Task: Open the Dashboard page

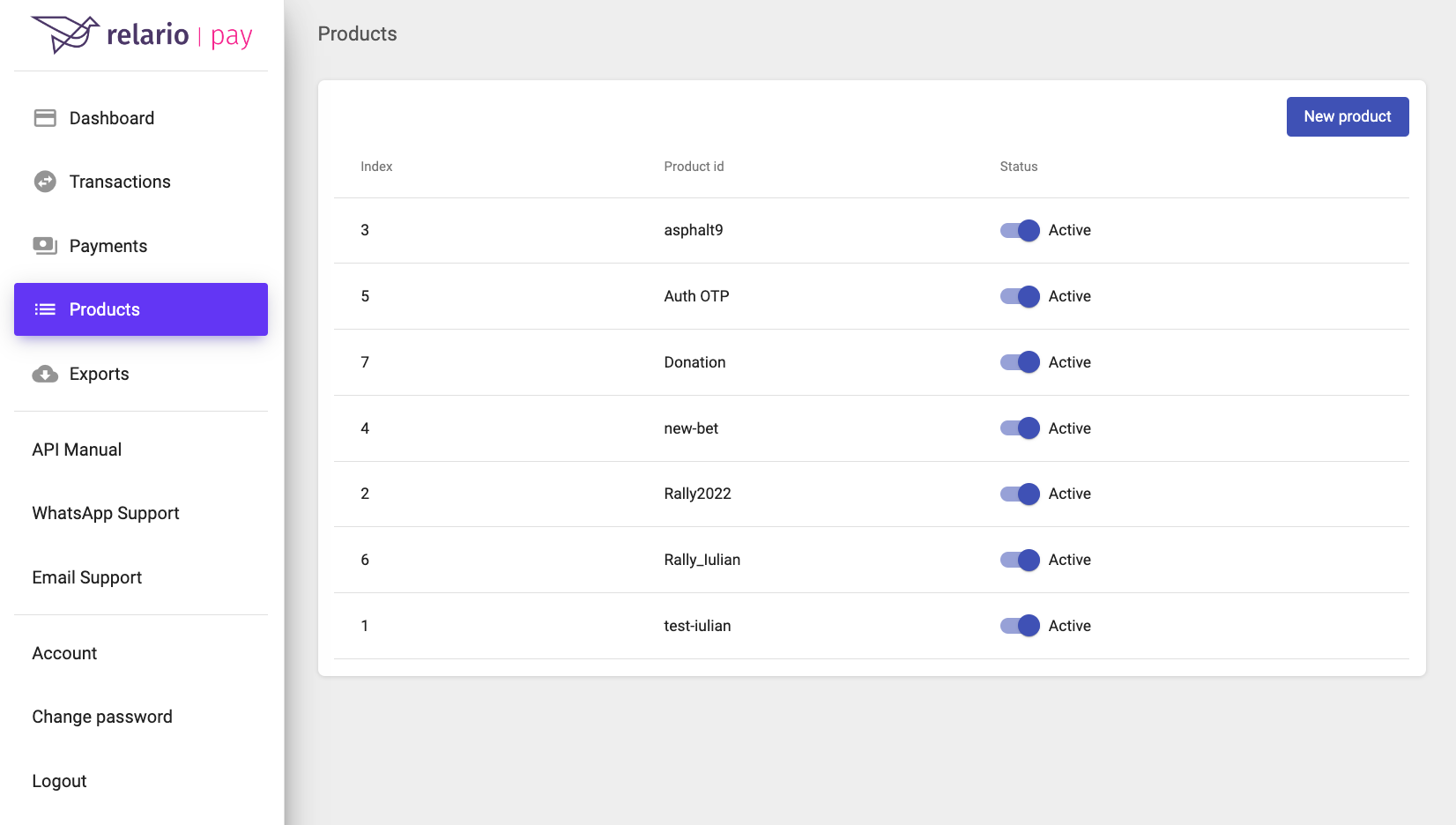Action: coord(141,118)
